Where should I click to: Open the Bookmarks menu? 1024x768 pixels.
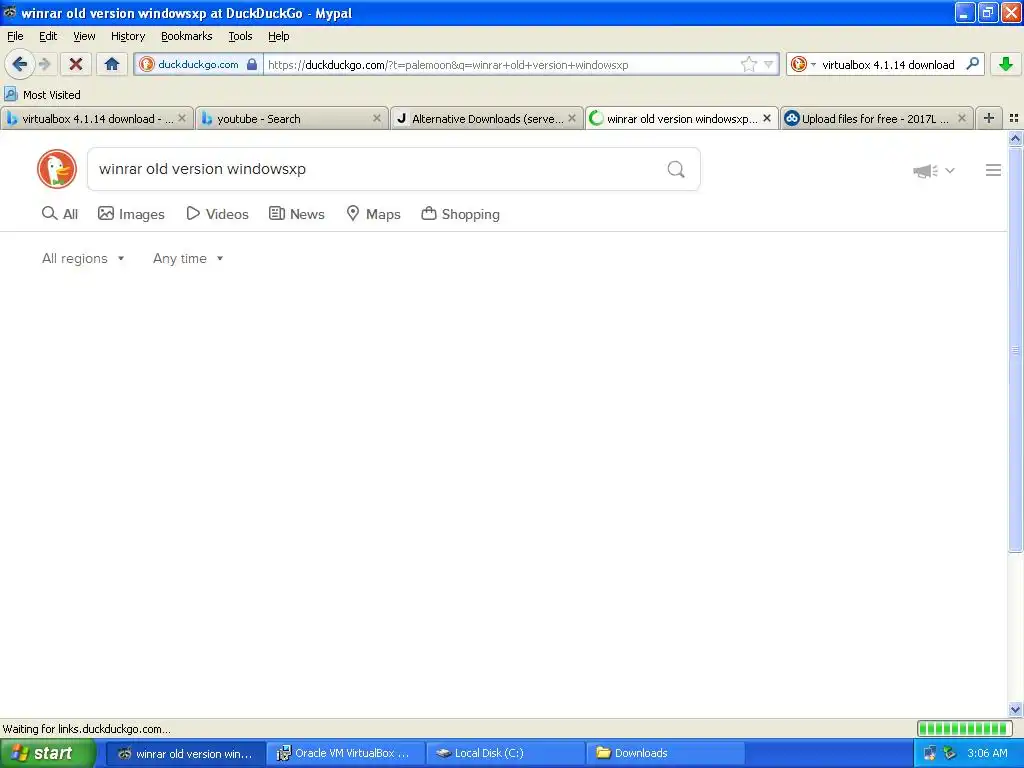pyautogui.click(x=186, y=36)
